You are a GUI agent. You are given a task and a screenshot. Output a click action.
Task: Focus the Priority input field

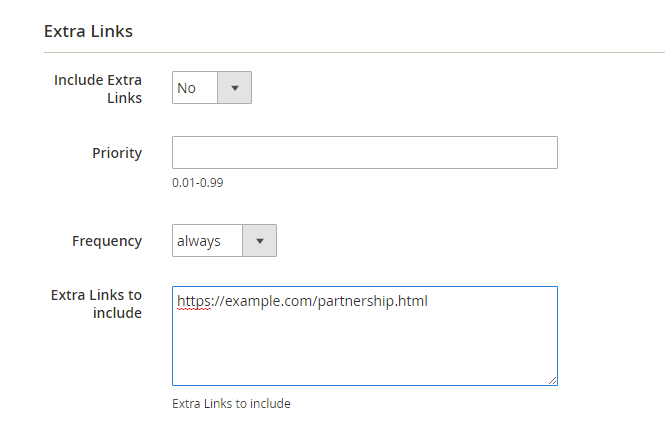(364, 153)
